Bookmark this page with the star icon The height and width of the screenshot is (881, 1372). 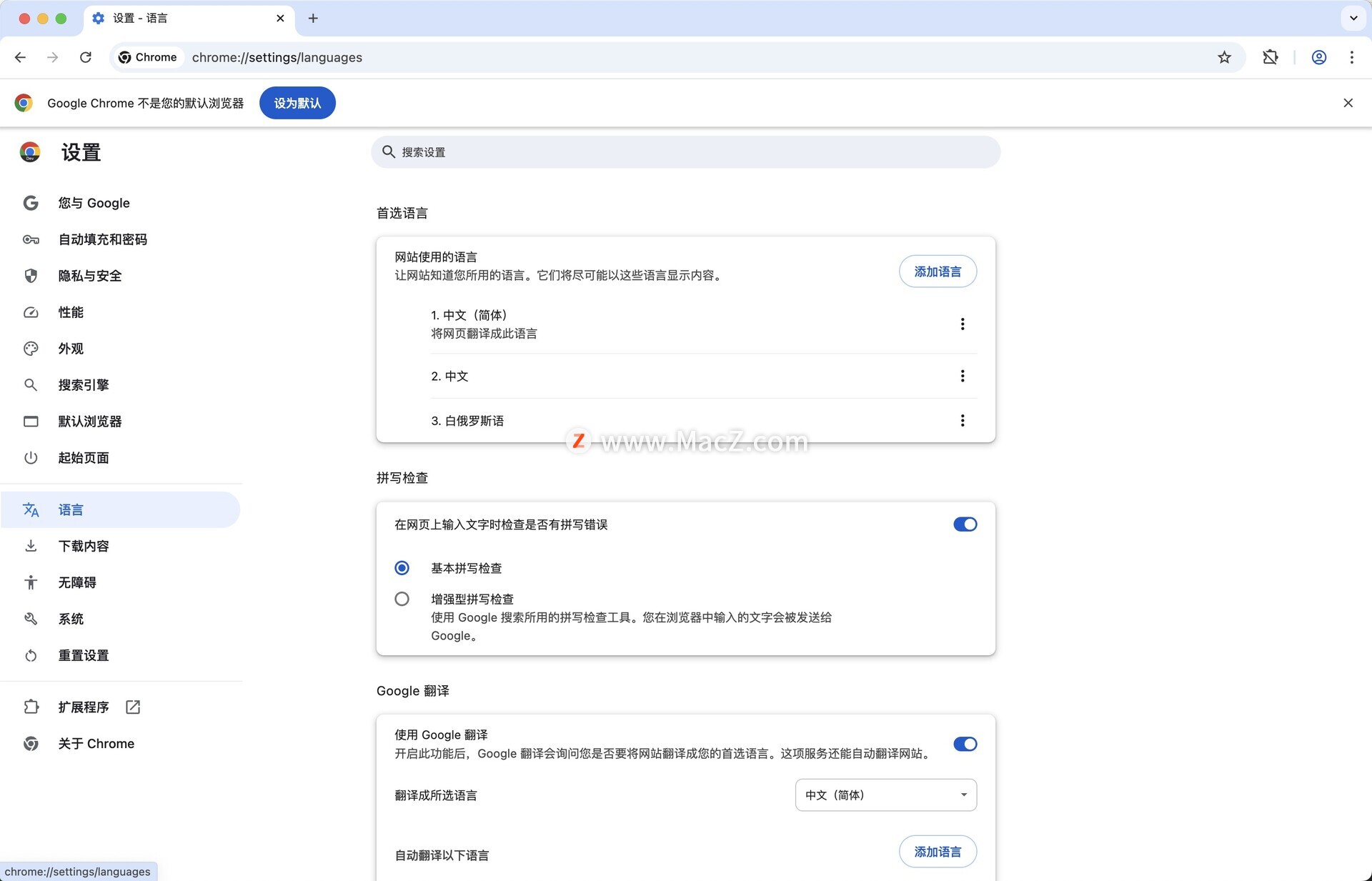coord(1224,57)
